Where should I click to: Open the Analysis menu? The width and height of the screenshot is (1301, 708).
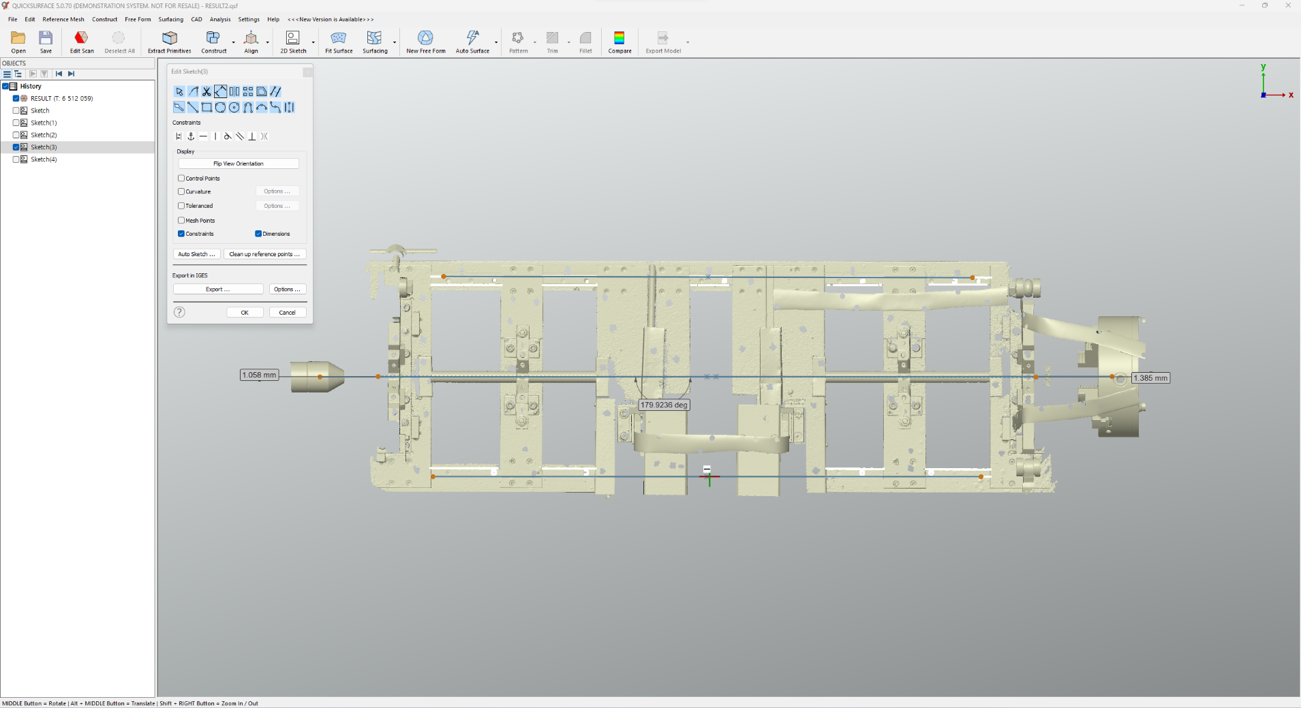(220, 19)
